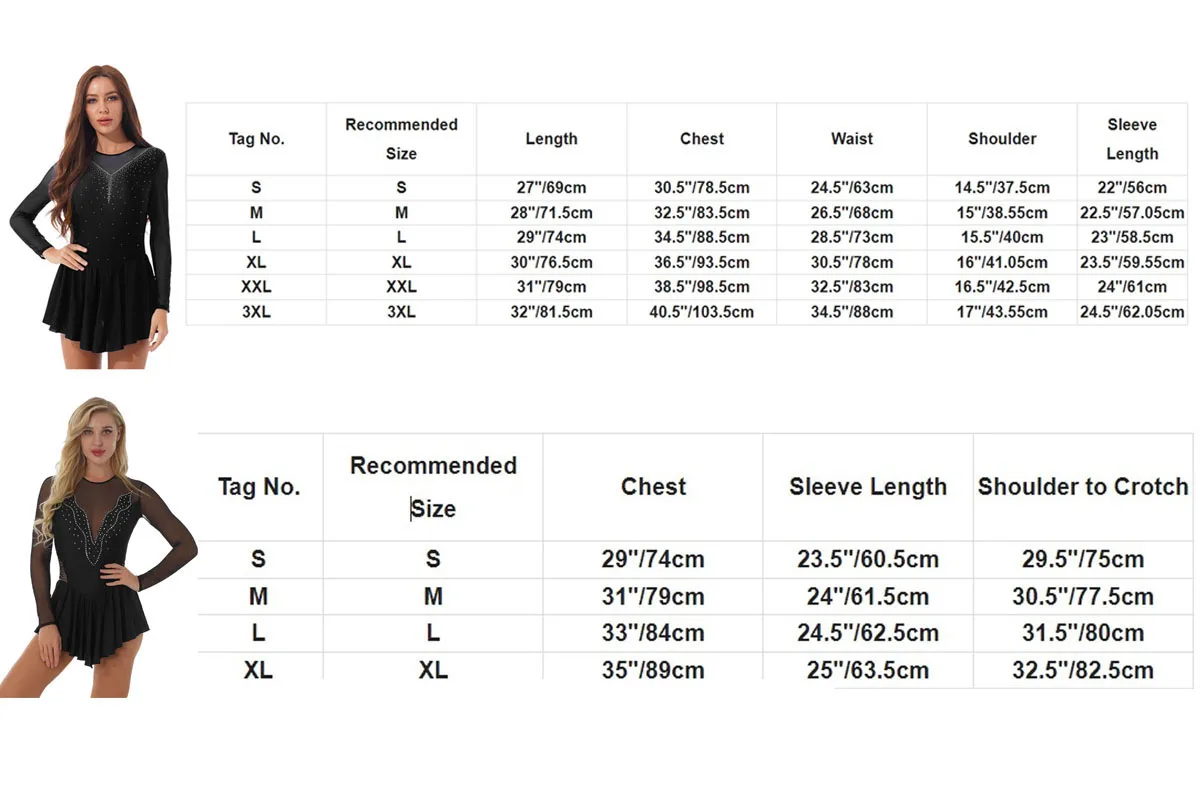Select the 24.5''/63cm waist cell

click(x=852, y=188)
